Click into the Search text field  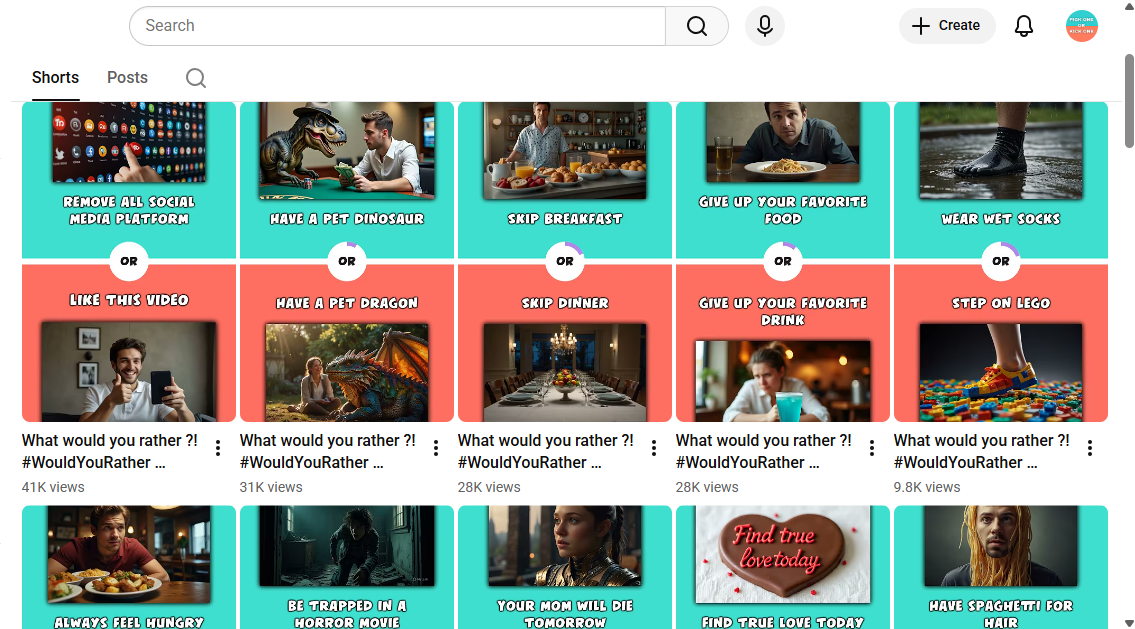pos(397,26)
